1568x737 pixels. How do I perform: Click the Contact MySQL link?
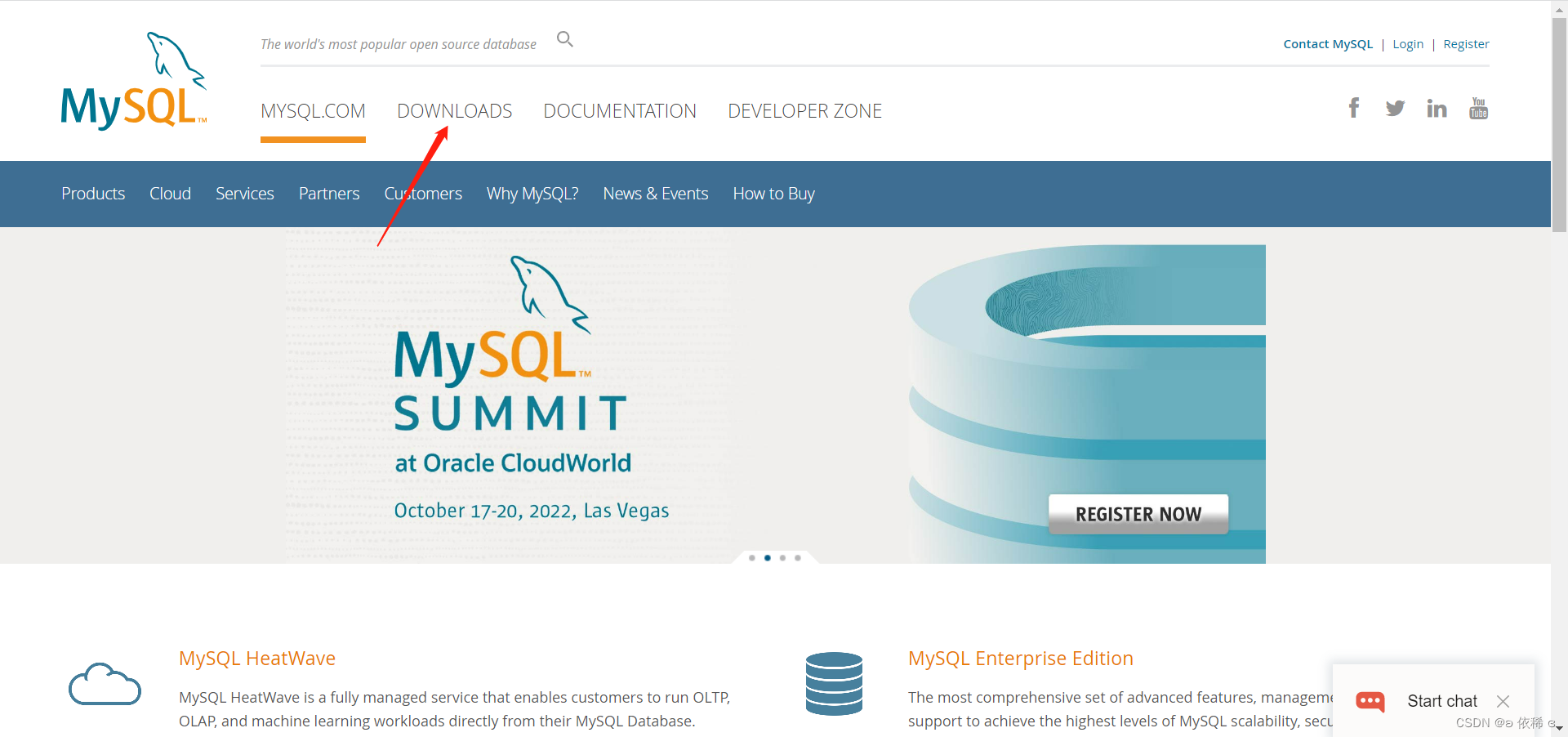click(x=1328, y=44)
